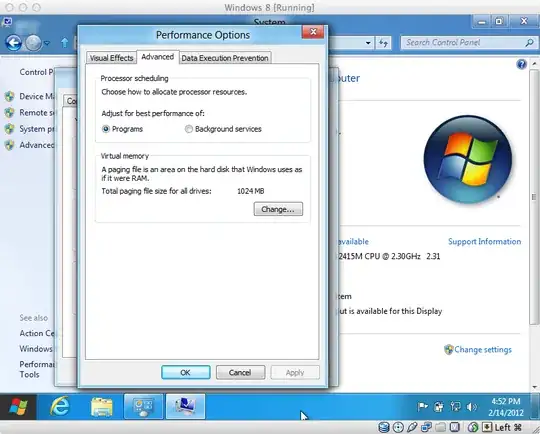Click the System window scrollbar thumb

pos(534,197)
